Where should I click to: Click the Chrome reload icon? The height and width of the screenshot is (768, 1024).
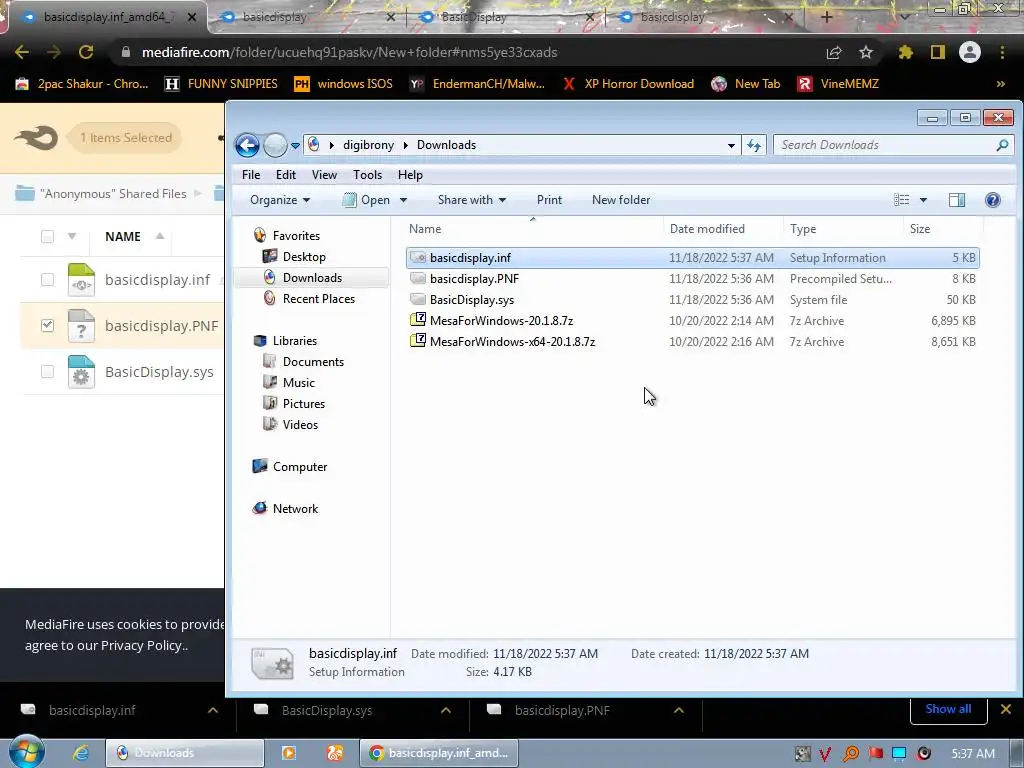click(x=86, y=52)
